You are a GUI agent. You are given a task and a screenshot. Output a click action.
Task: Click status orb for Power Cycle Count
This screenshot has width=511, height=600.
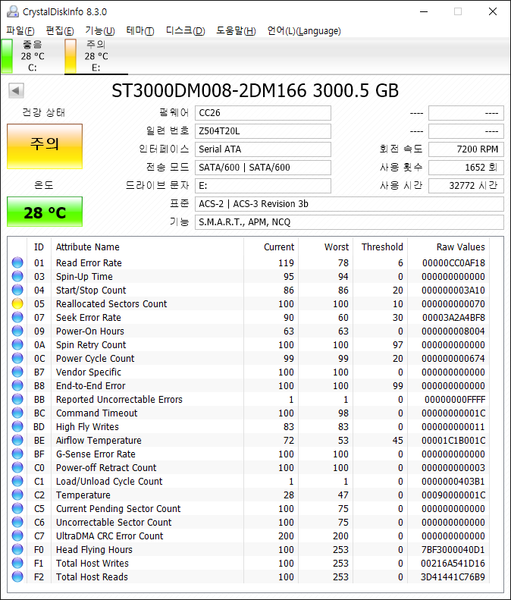point(17,358)
